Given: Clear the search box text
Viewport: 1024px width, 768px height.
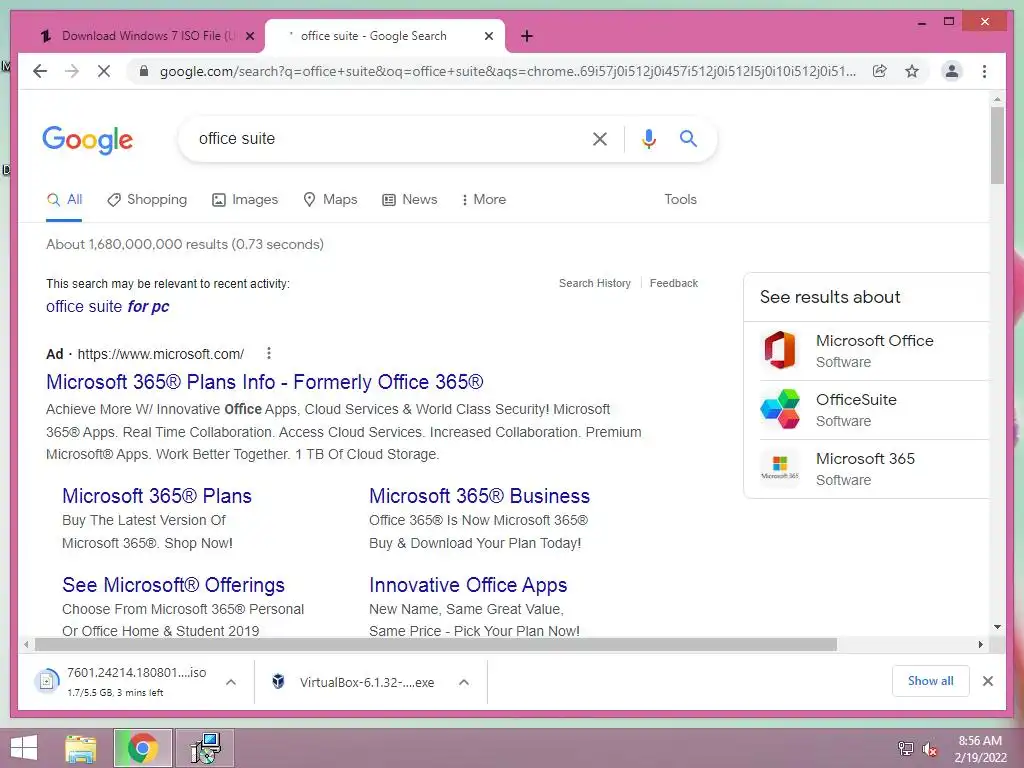Looking at the screenshot, I should pos(600,138).
